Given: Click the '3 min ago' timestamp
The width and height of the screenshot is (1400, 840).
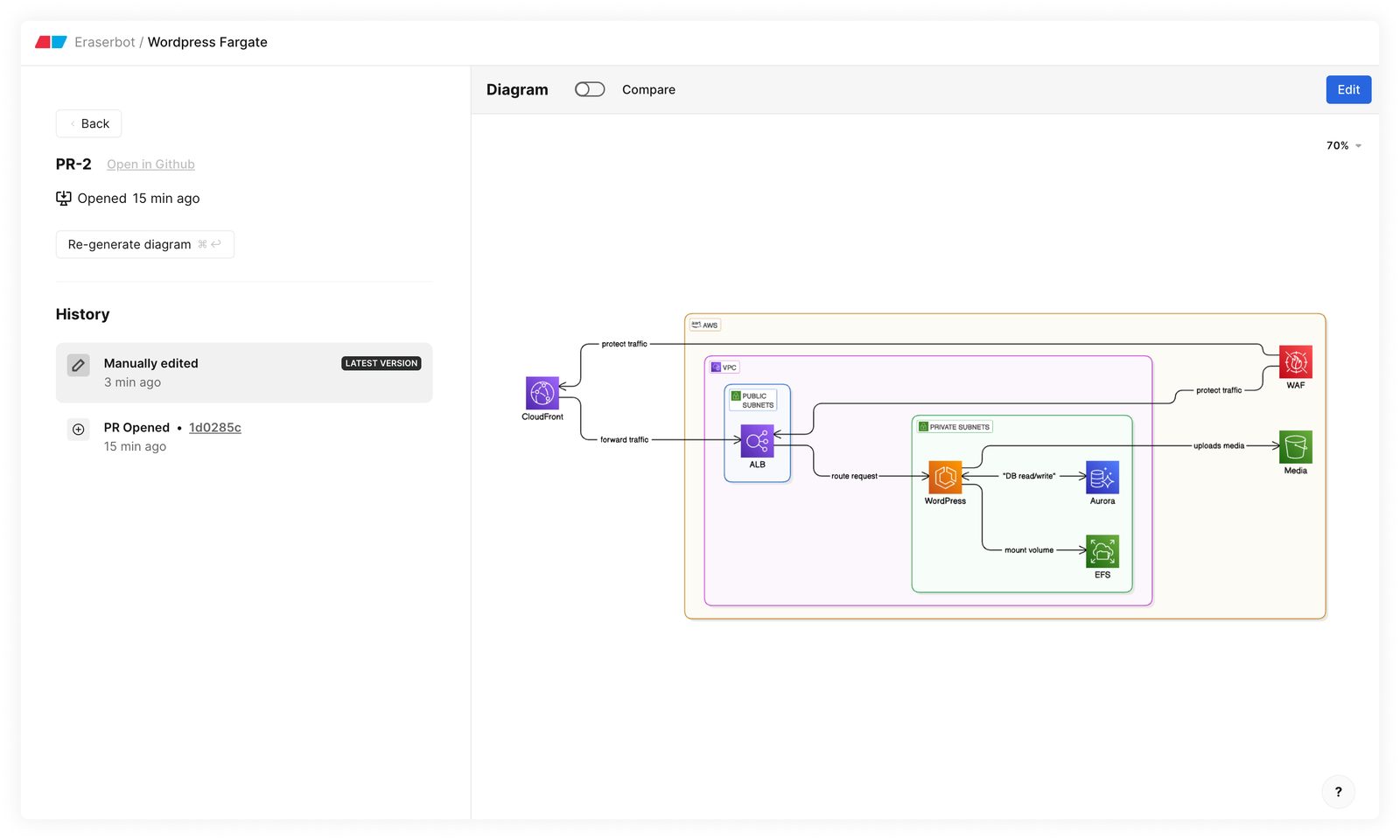Looking at the screenshot, I should pyautogui.click(x=132, y=382).
